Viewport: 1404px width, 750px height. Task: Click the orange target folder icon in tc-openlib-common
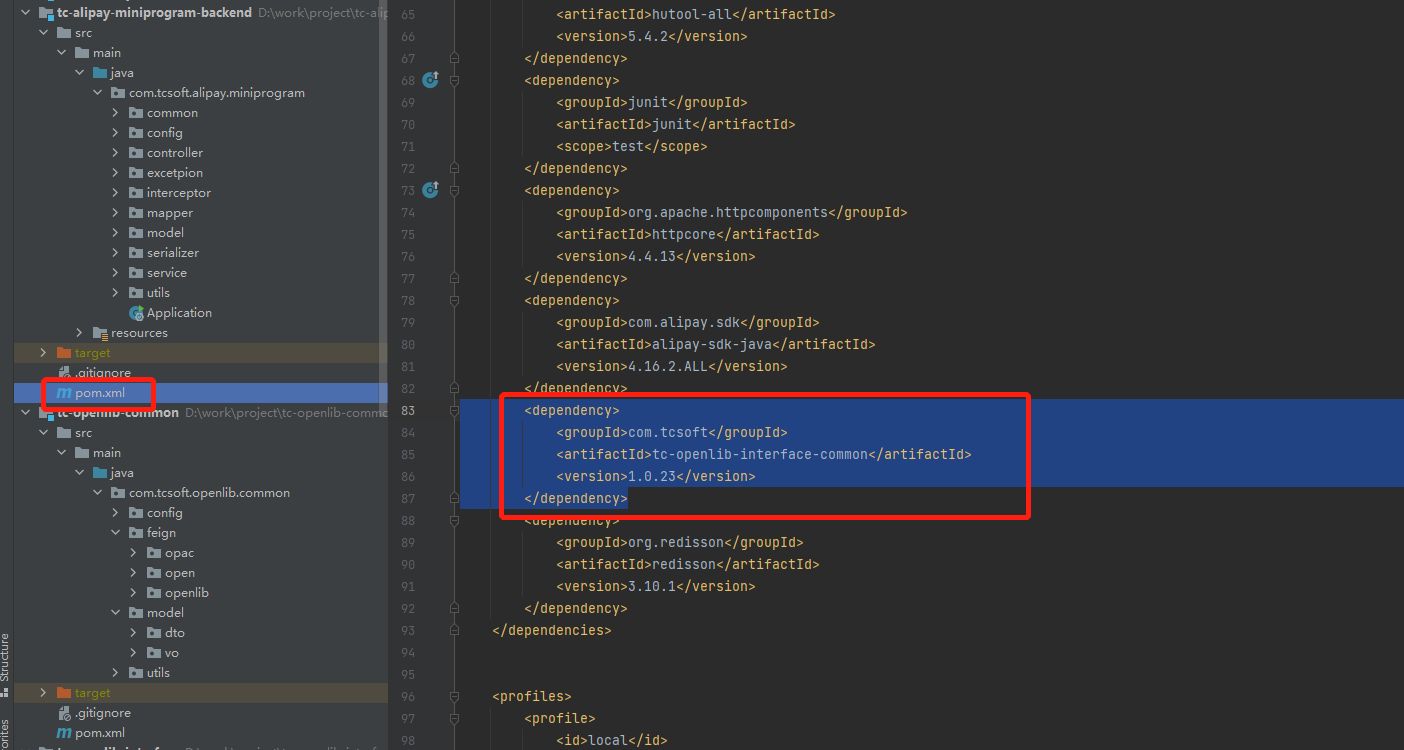(64, 693)
